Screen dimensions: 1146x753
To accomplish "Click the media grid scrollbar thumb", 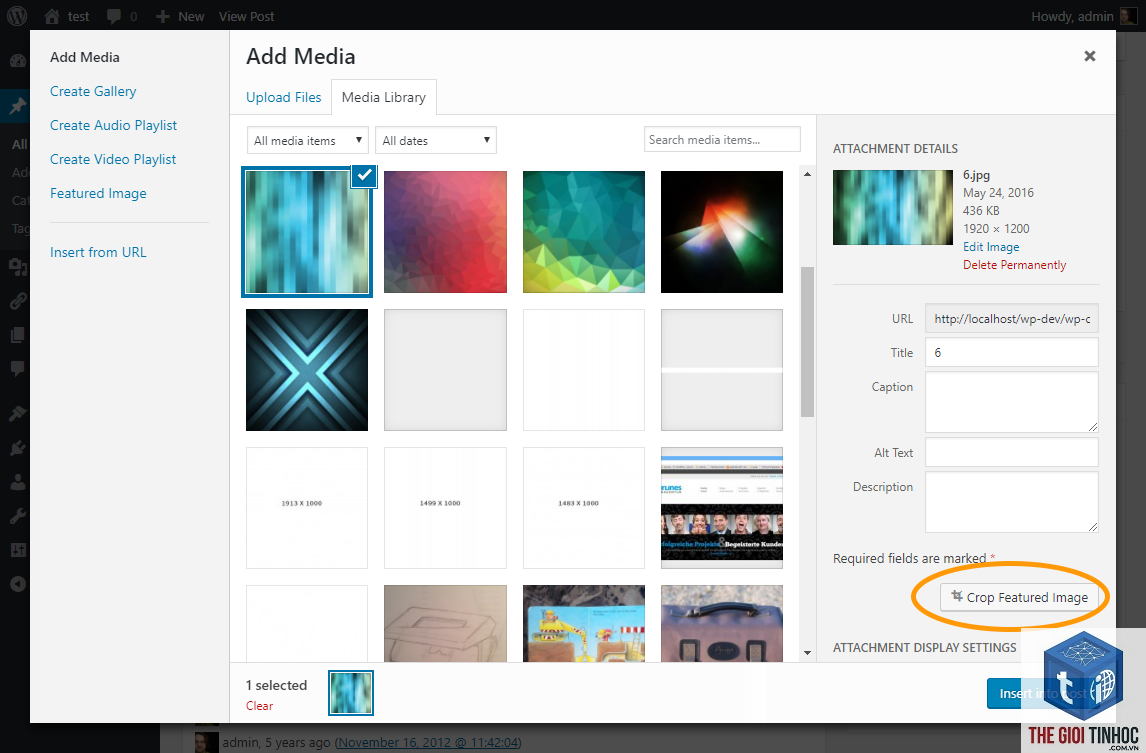I will tap(807, 342).
